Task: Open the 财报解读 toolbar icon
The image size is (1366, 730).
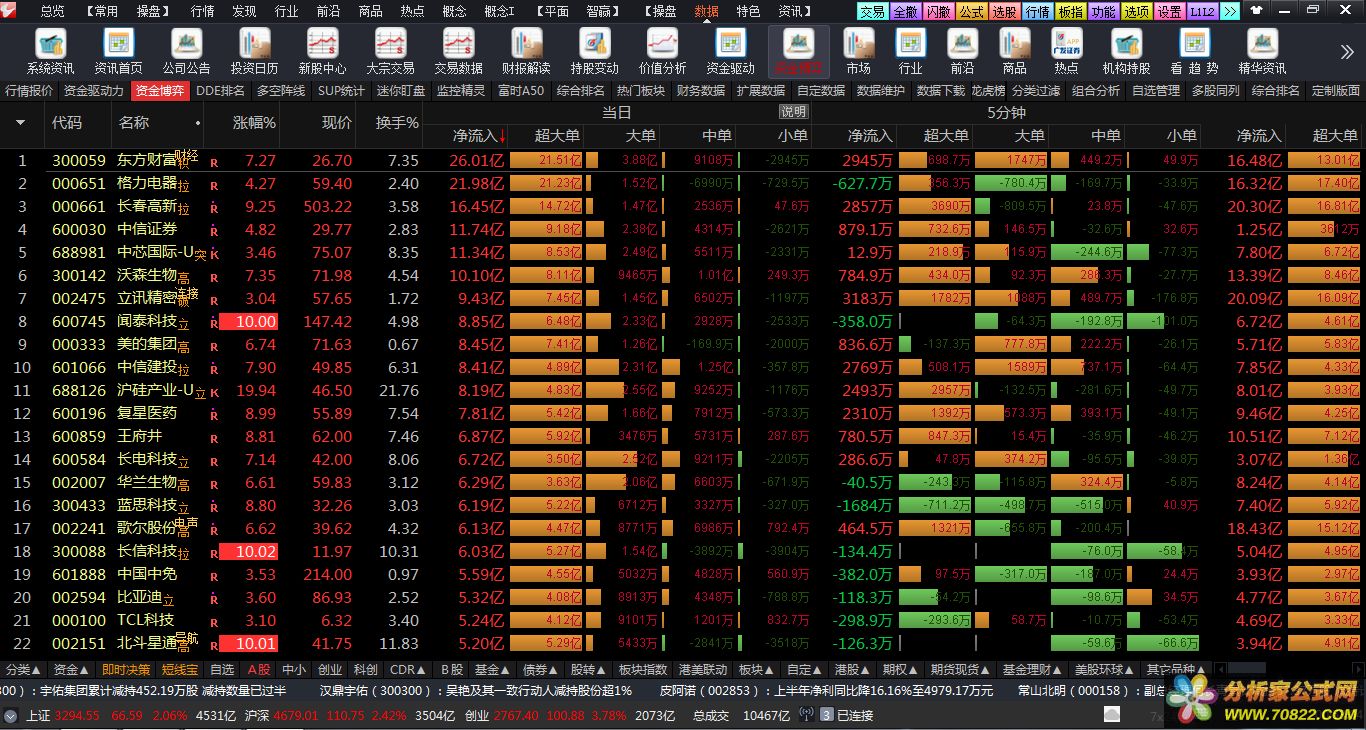Action: [526, 51]
